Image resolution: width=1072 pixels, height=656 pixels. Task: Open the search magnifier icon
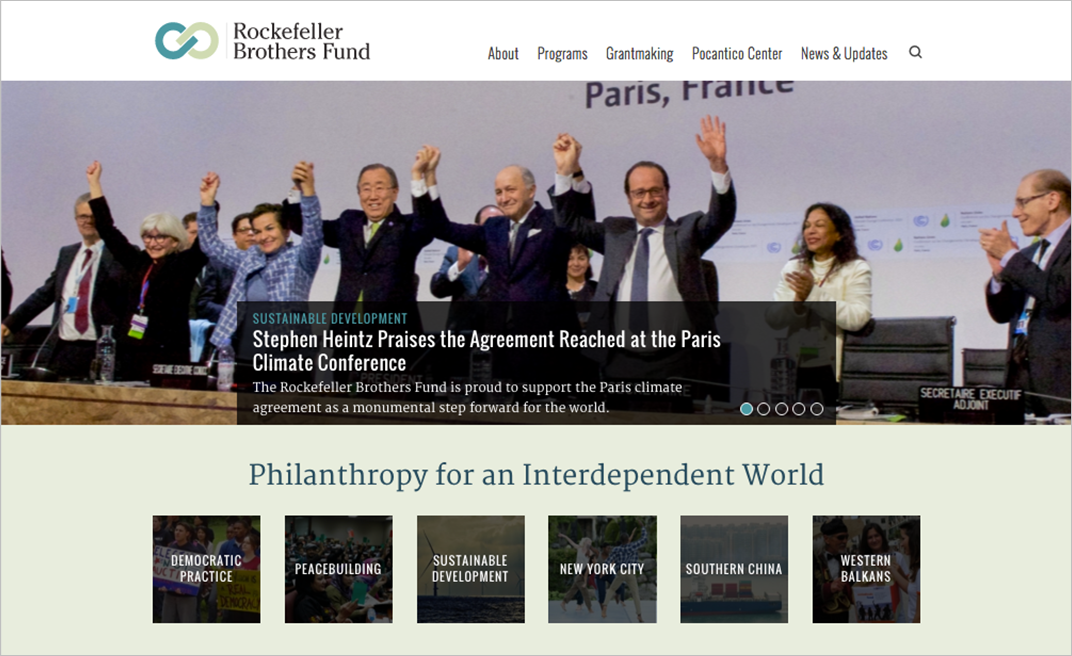point(915,52)
